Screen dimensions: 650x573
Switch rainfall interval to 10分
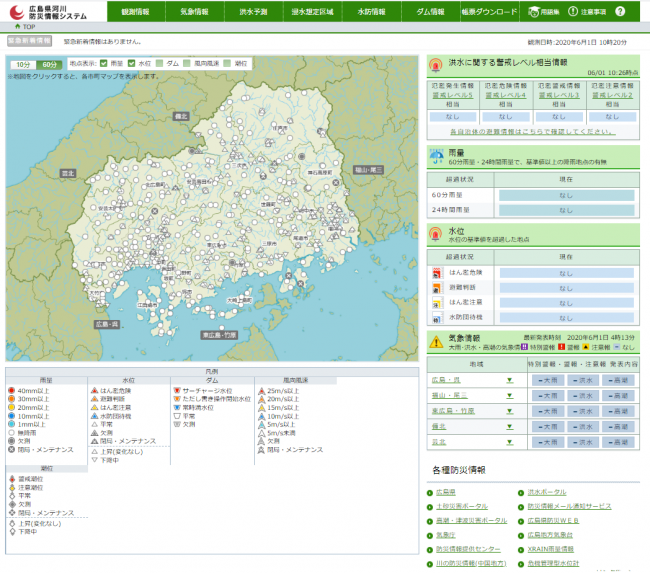[23, 65]
